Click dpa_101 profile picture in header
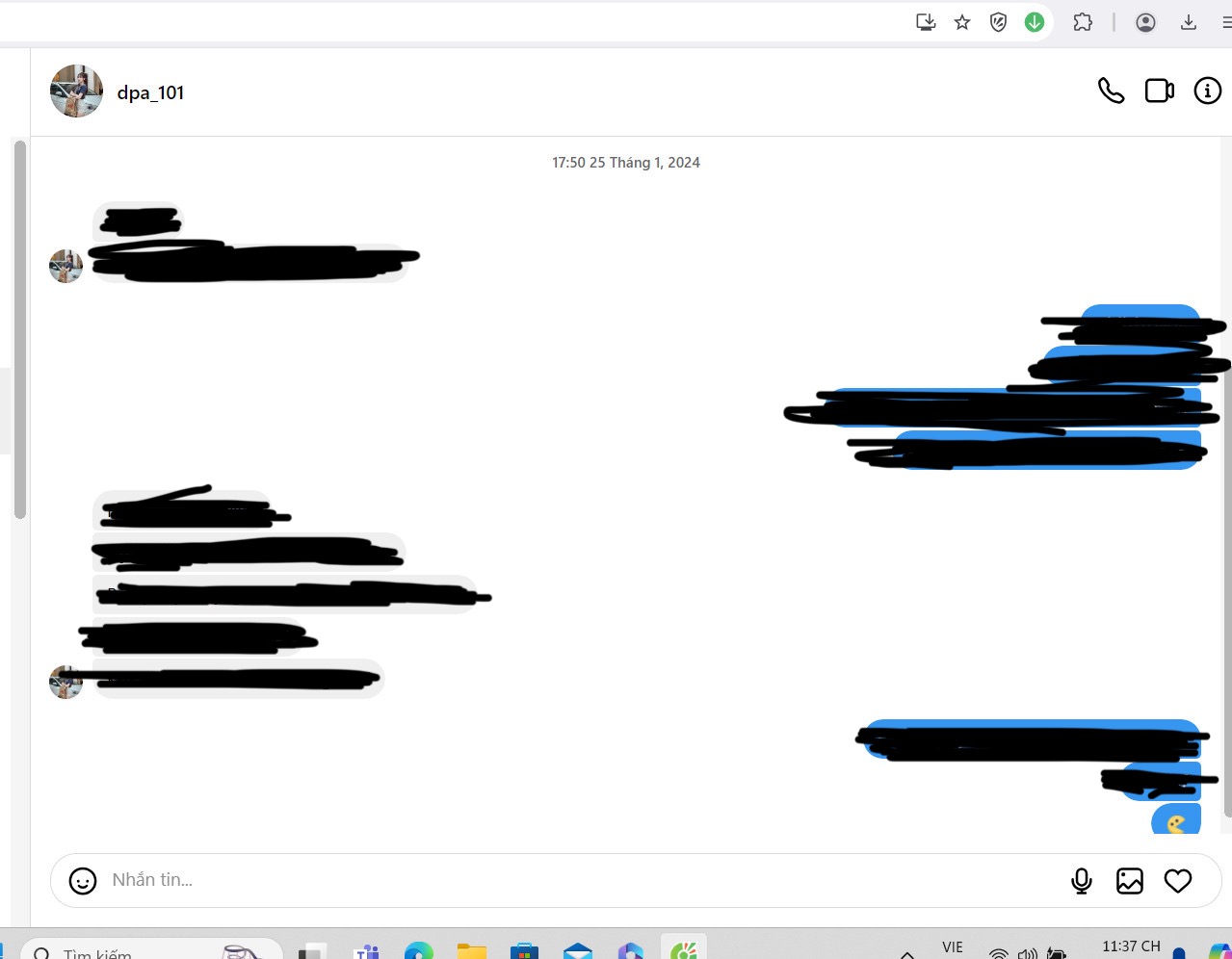The image size is (1232, 959). [76, 91]
